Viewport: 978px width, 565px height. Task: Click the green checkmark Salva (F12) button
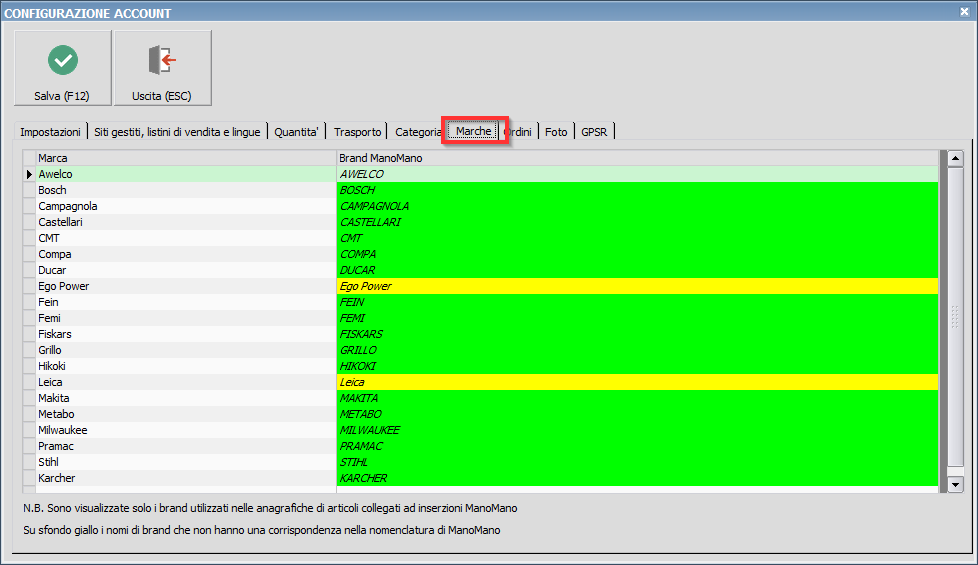(63, 68)
